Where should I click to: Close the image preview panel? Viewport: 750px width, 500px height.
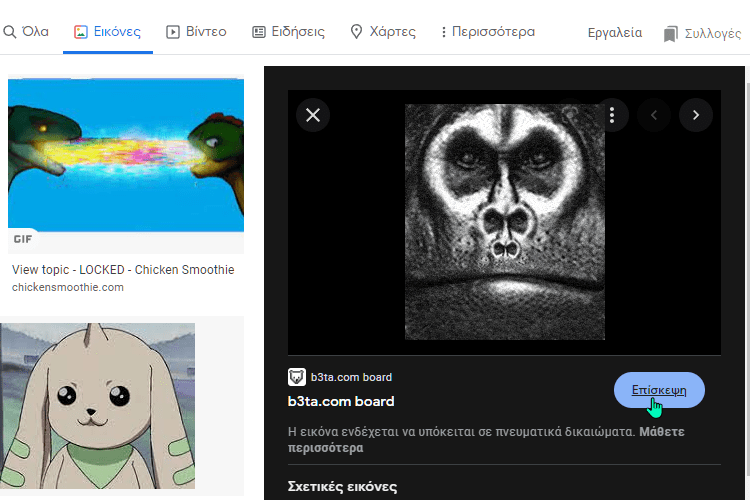(313, 115)
